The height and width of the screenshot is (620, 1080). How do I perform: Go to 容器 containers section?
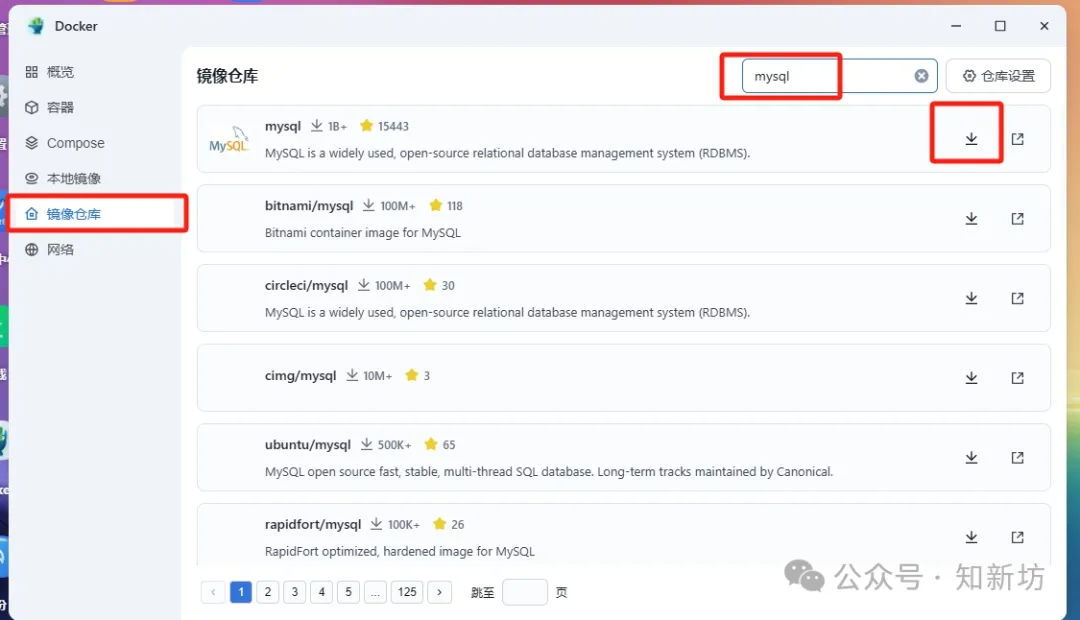60,107
